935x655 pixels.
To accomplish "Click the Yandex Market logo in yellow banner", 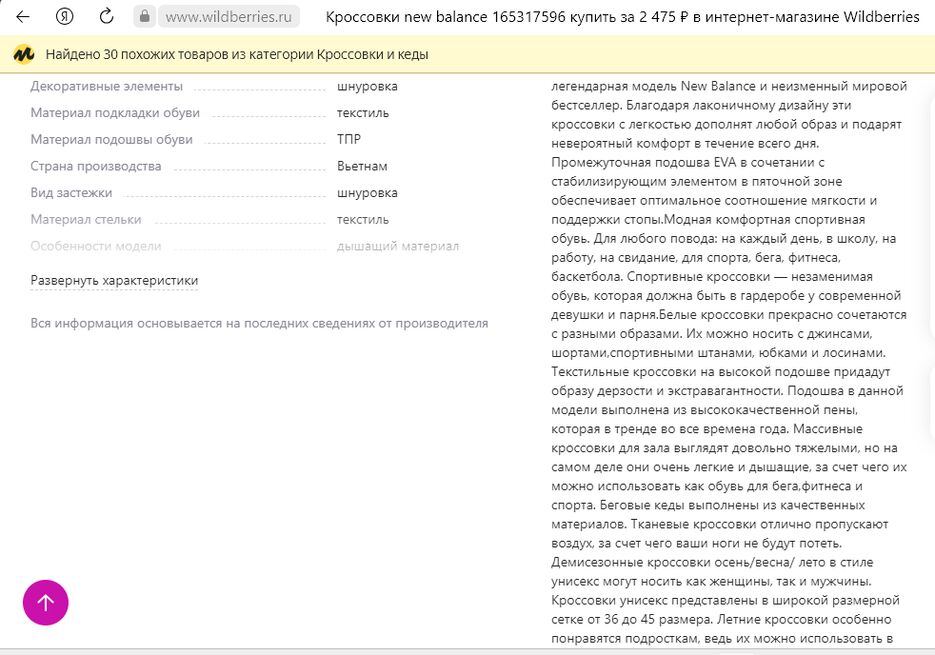I will [23, 54].
